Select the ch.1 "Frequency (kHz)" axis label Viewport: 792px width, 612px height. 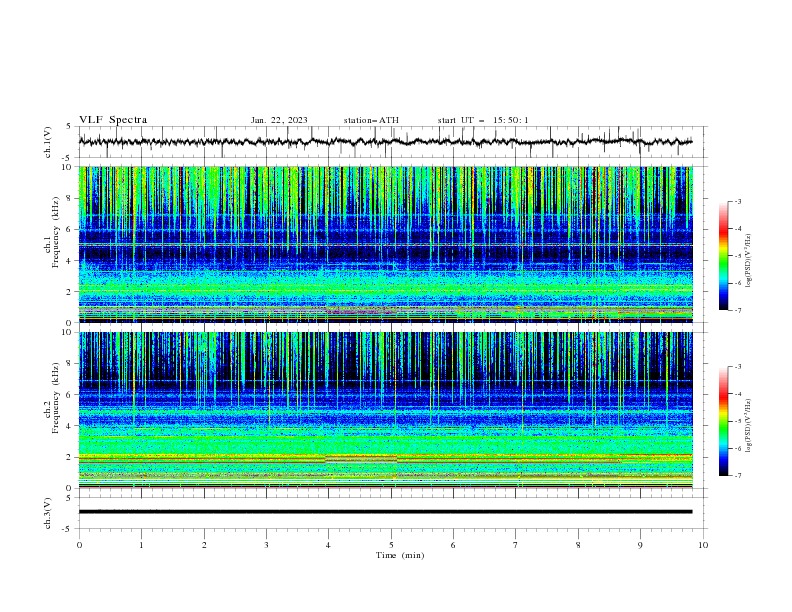[x=55, y=233]
